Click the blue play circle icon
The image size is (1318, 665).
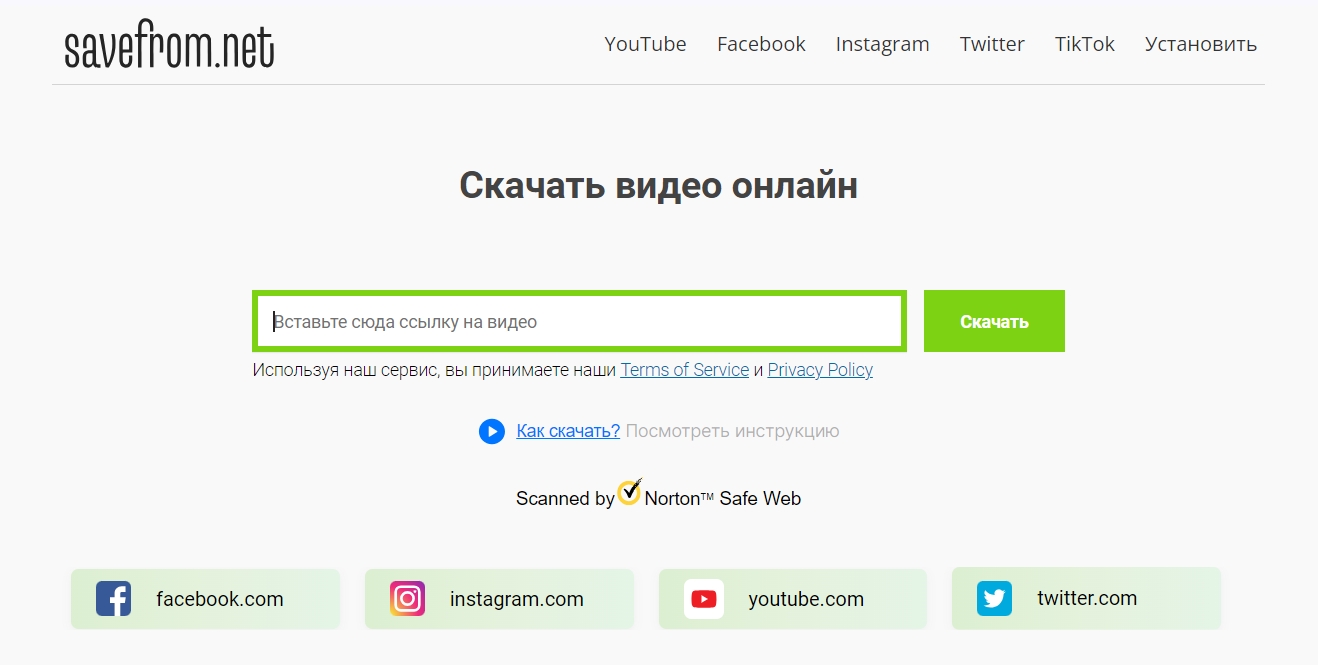491,431
